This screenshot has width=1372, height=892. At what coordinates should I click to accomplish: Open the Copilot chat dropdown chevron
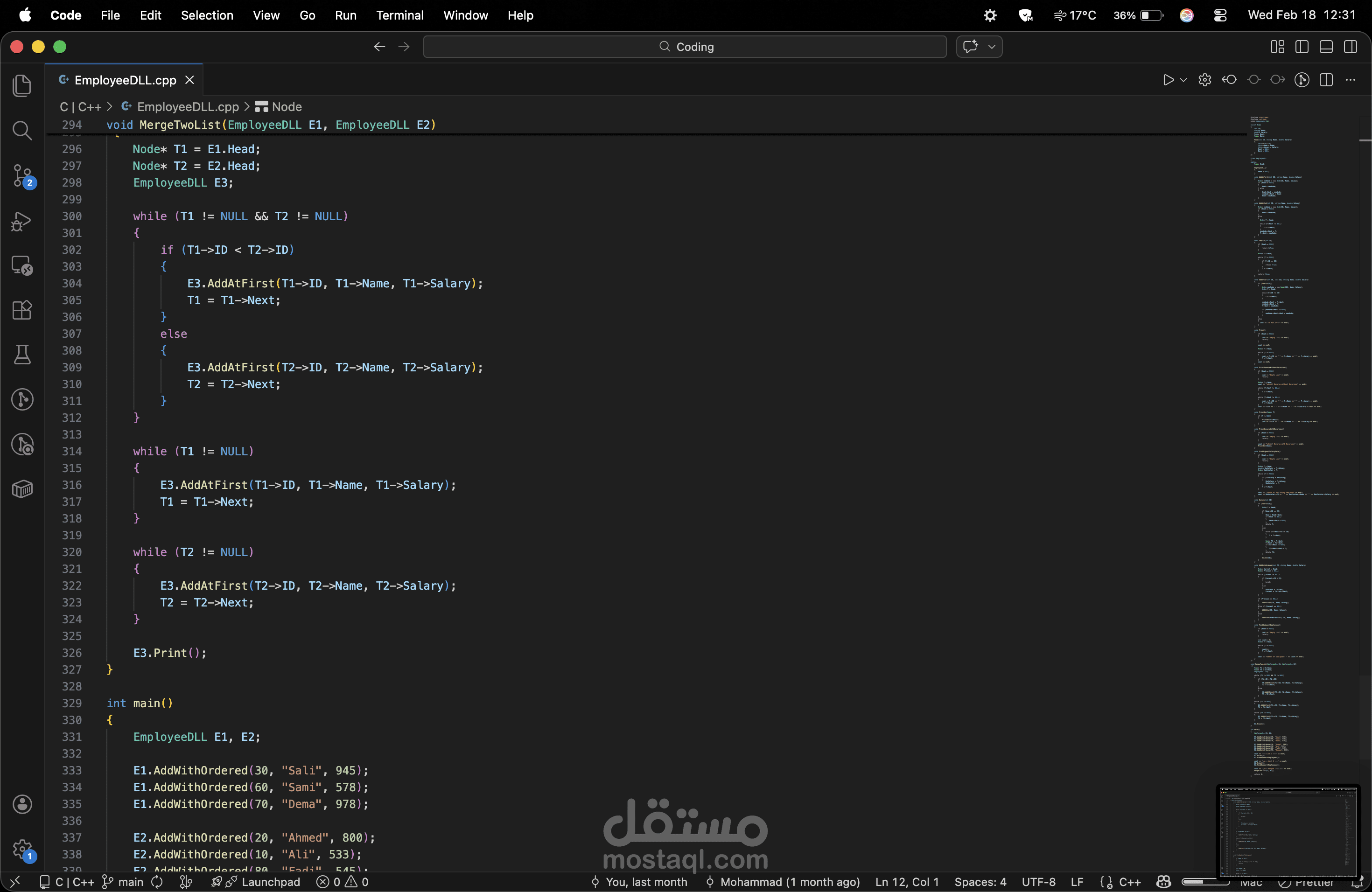[992, 47]
